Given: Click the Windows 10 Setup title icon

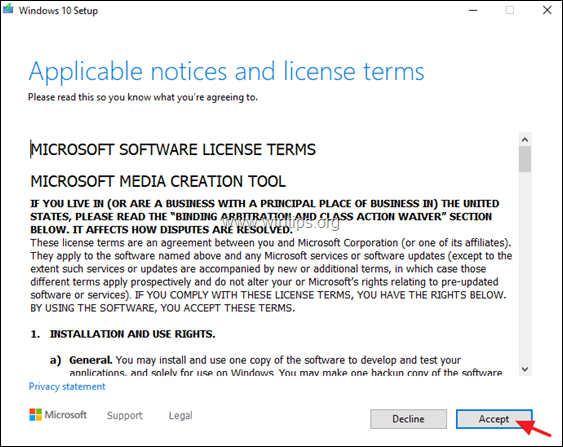Looking at the screenshot, I should click(x=8, y=9).
